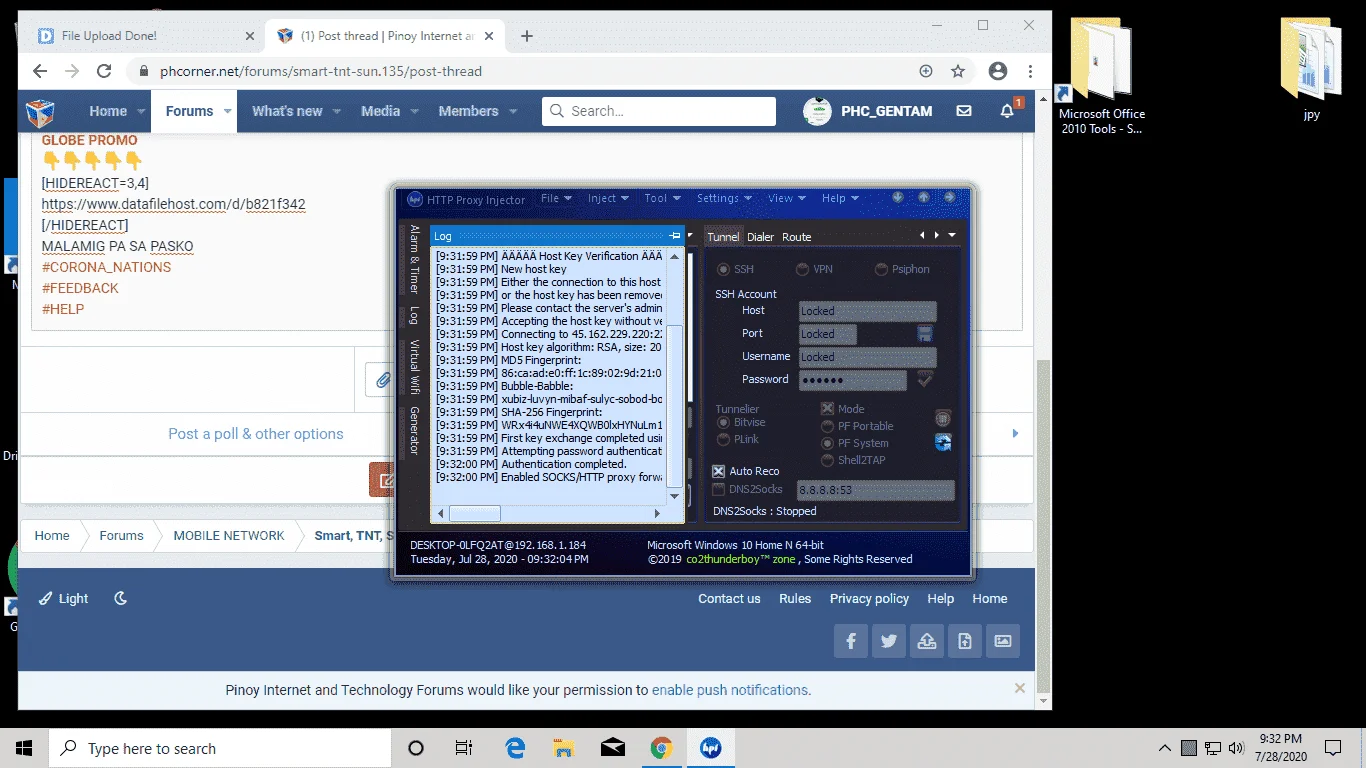This screenshot has width=1366, height=768.
Task: Click the up-arrow circle icon in HTTP Proxy Injector title bar
Action: pos(923,198)
